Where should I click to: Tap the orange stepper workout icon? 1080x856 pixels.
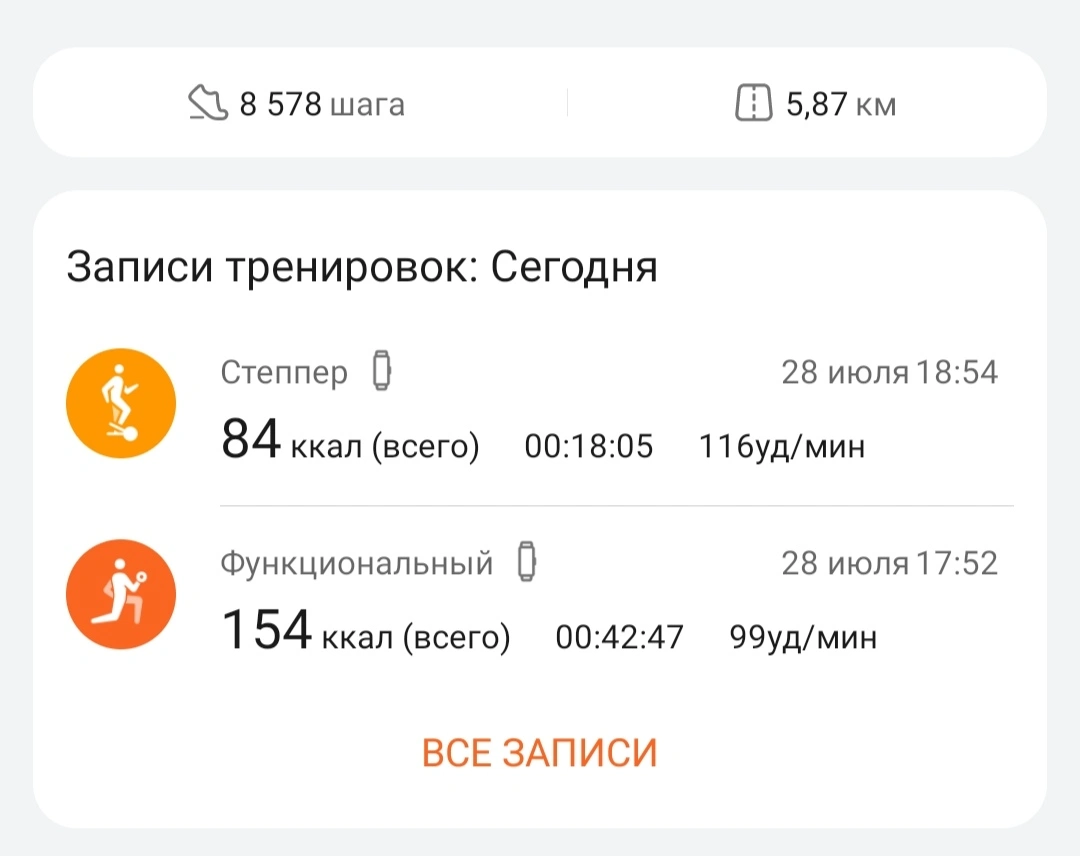(121, 405)
